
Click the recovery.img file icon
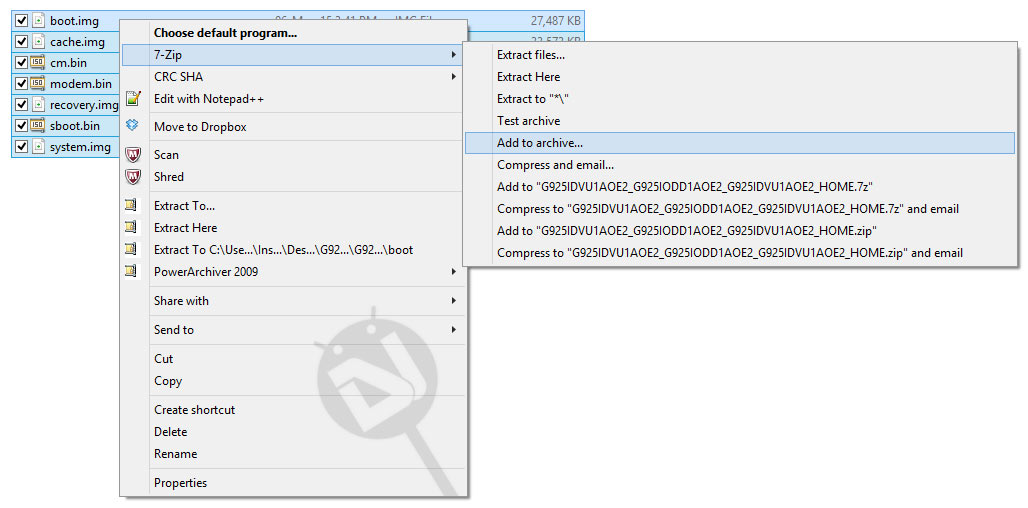[39, 105]
